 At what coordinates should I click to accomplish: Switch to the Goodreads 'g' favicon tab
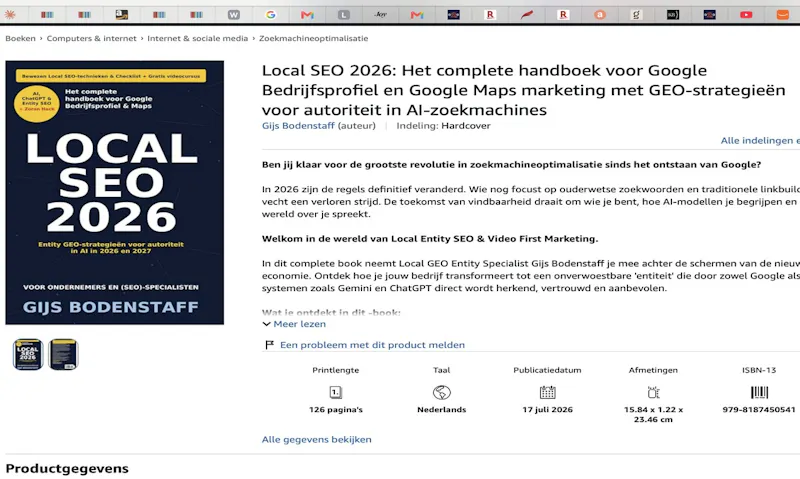coord(636,15)
